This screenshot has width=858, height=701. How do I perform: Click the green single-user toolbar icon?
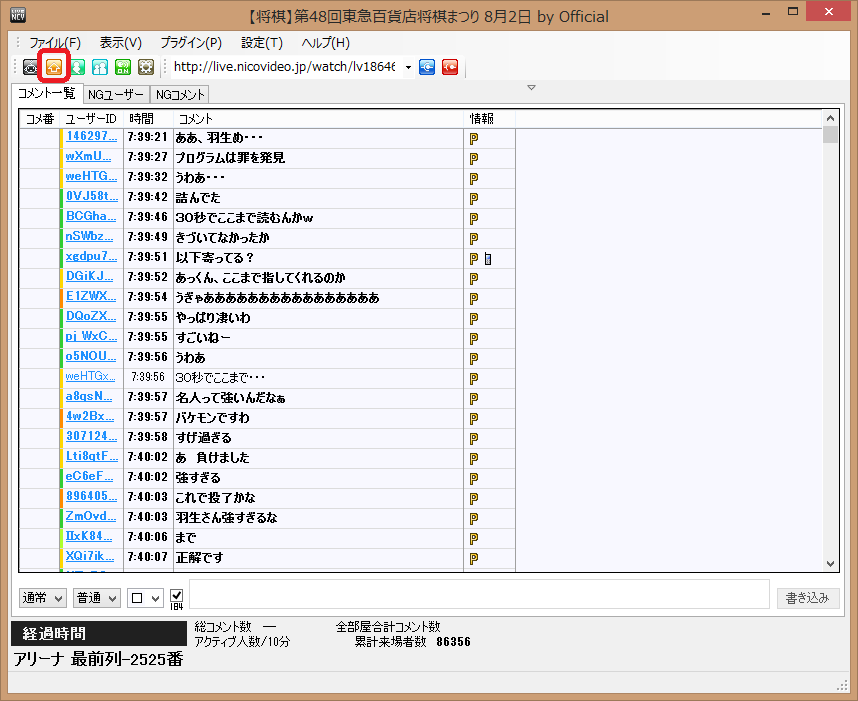[x=77, y=67]
